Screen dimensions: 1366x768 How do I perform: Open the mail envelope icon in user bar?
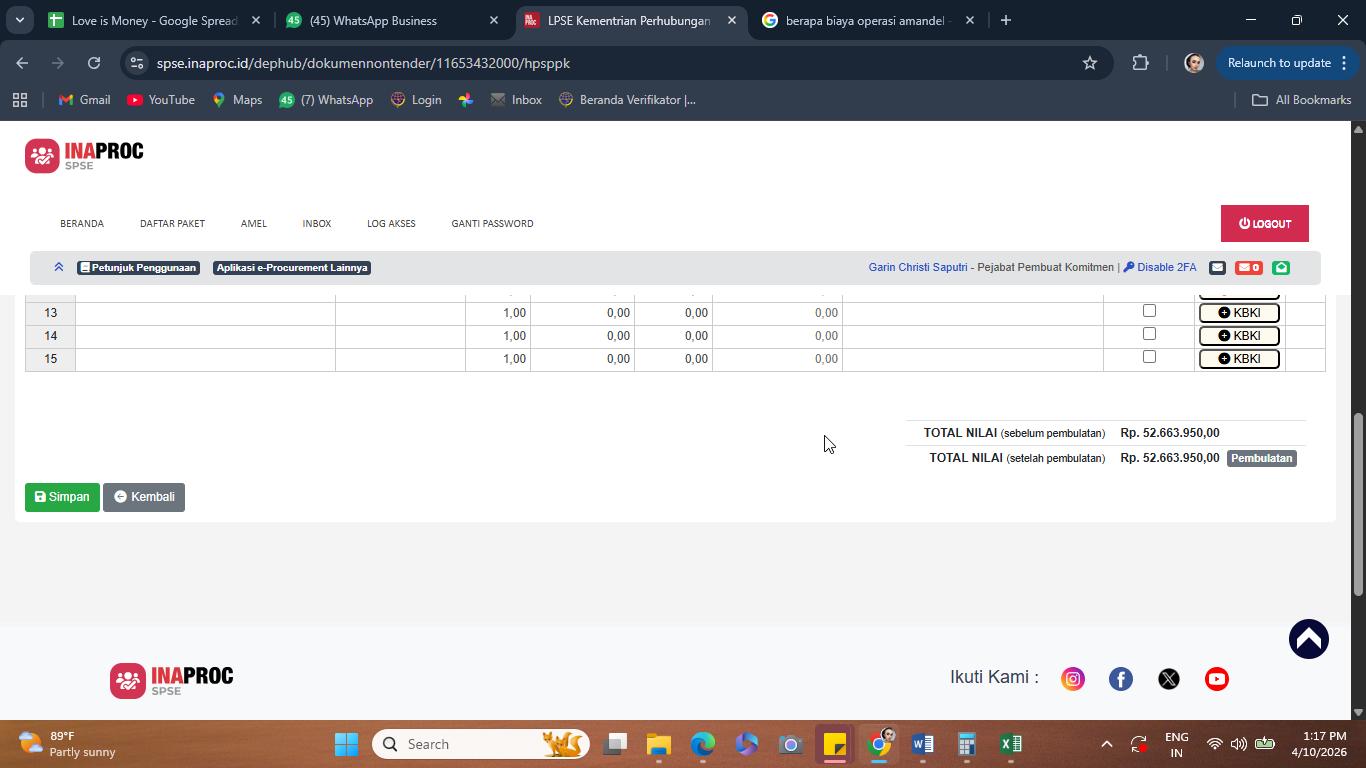coord(1217,267)
